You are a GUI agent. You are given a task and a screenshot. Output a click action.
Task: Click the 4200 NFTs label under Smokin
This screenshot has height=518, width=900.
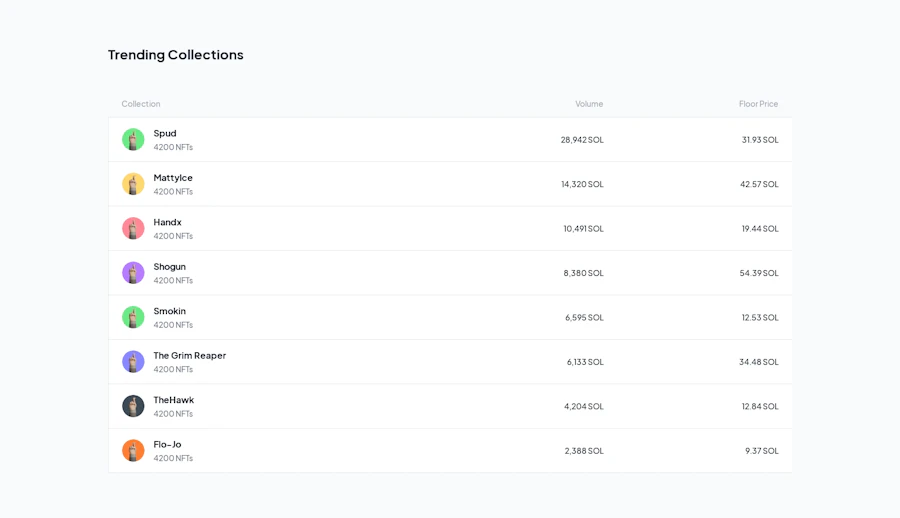pos(173,325)
